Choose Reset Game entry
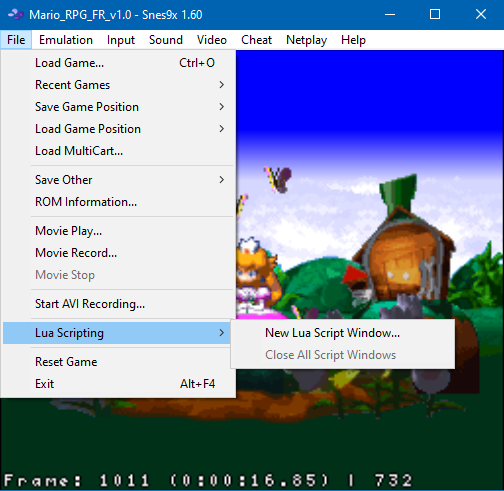This screenshot has width=504, height=491. [x=117, y=362]
